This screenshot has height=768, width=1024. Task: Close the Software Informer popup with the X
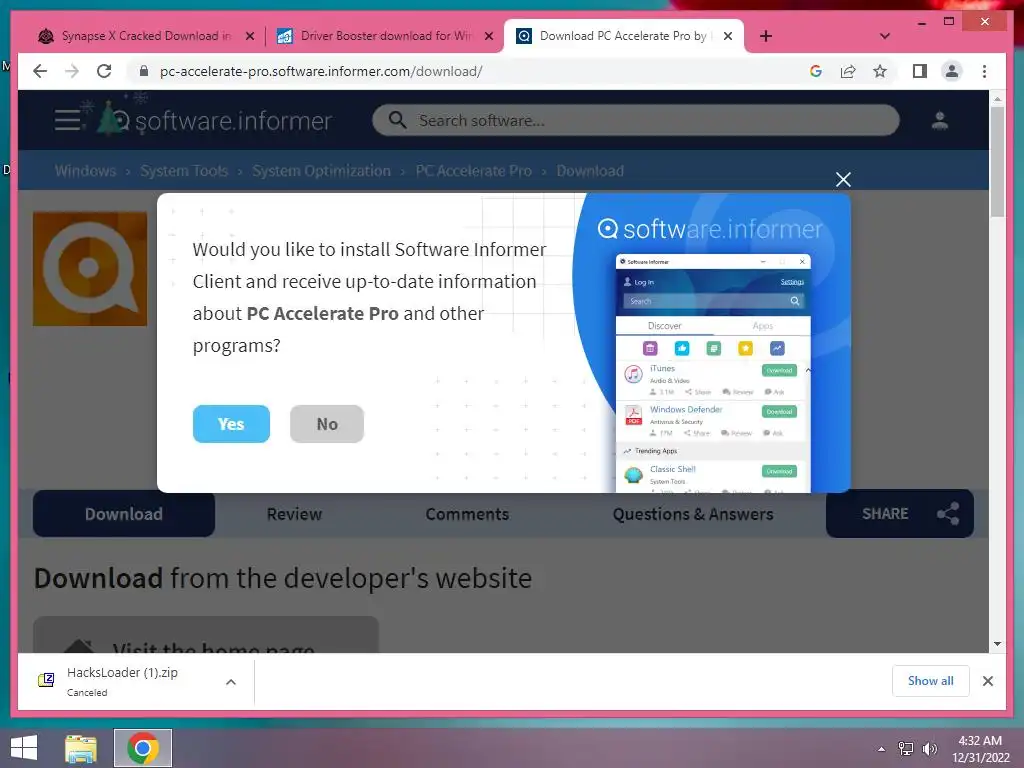click(843, 179)
